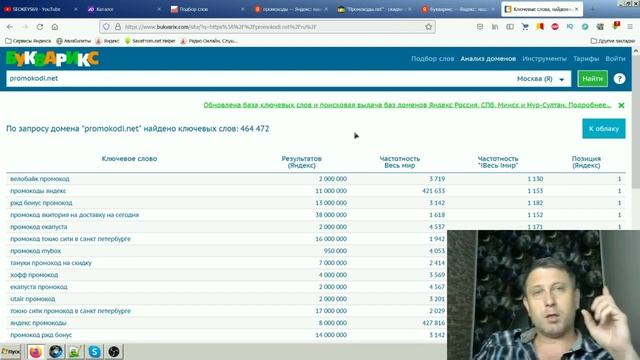Switch to промокоды Яндекс tab

pyautogui.click(x=291, y=9)
